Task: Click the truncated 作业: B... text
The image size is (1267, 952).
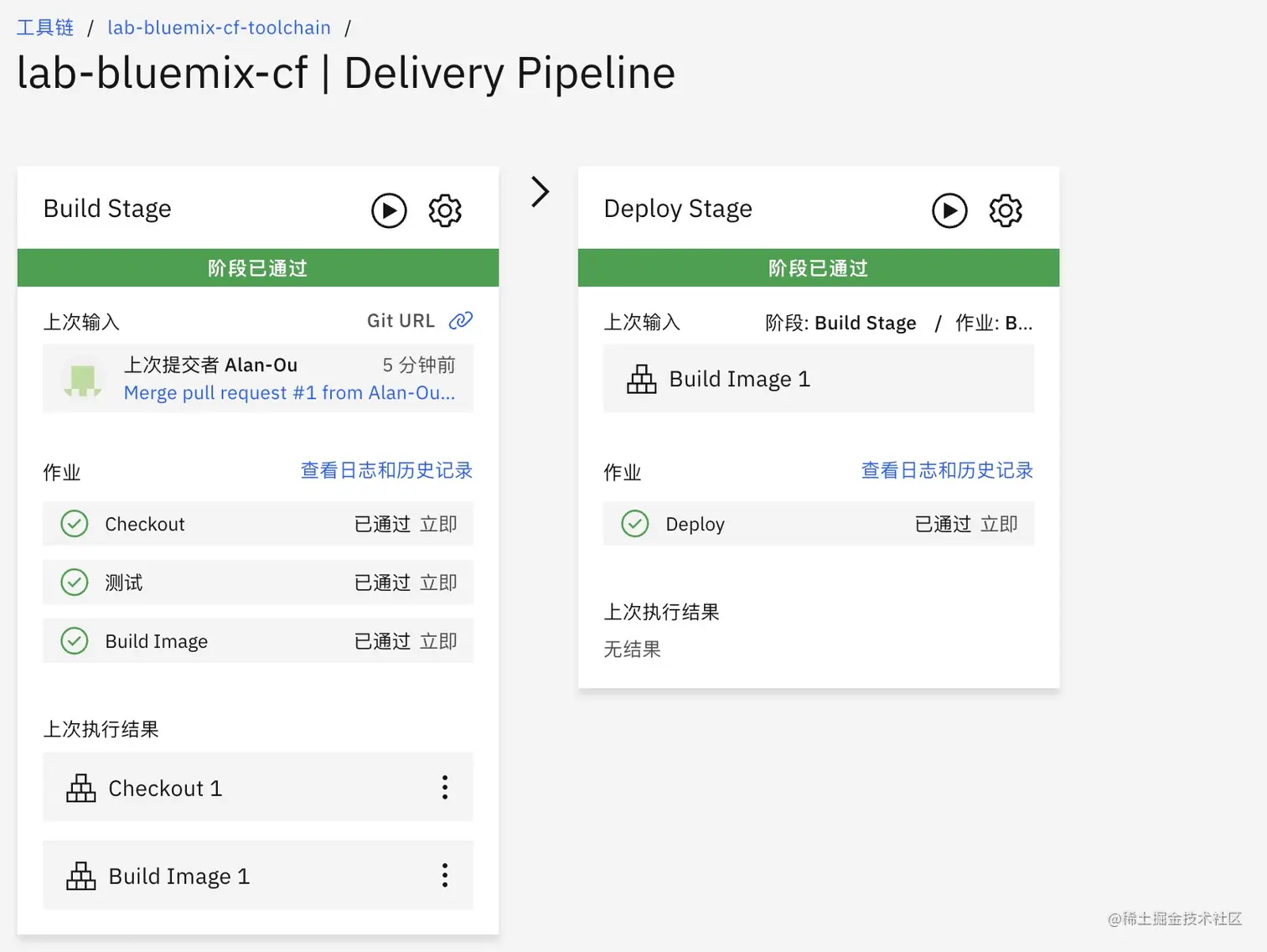Action: point(994,323)
